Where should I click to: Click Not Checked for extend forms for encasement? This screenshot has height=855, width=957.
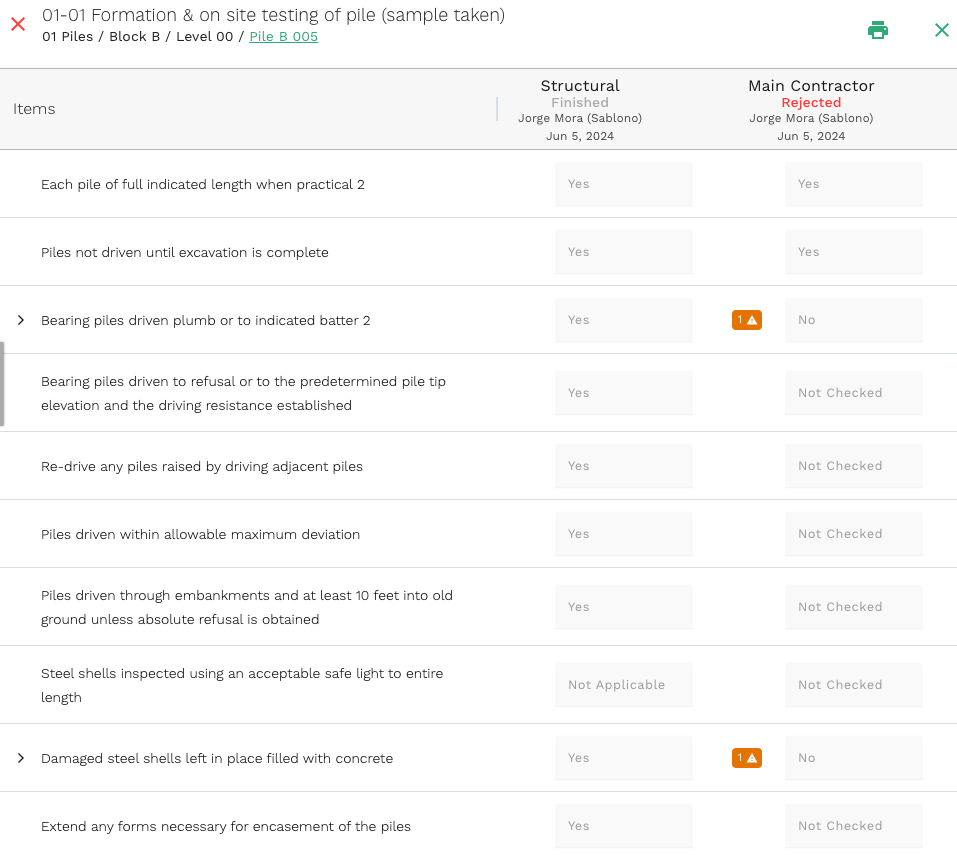[x=853, y=825]
